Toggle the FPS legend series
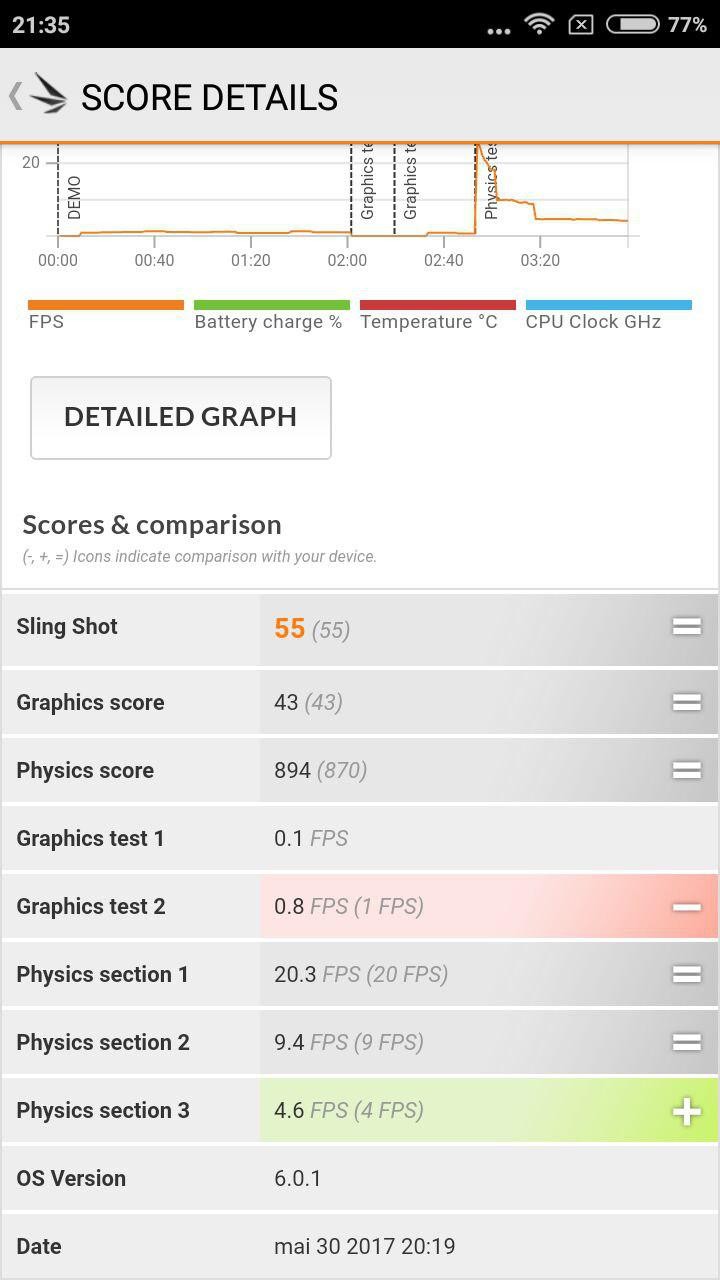Image resolution: width=720 pixels, height=1280 pixels. 105,314
